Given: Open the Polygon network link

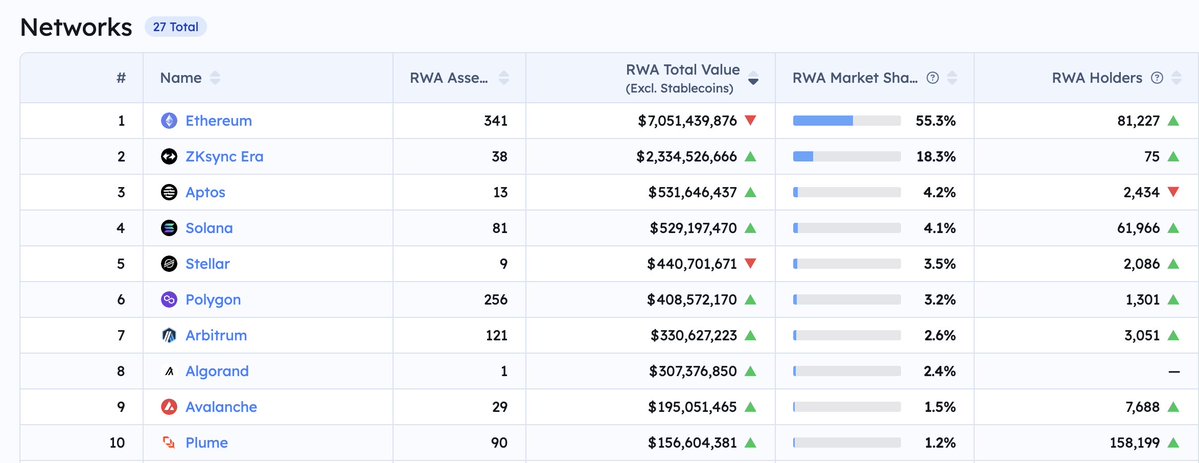Looking at the screenshot, I should pyautogui.click(x=213, y=300).
